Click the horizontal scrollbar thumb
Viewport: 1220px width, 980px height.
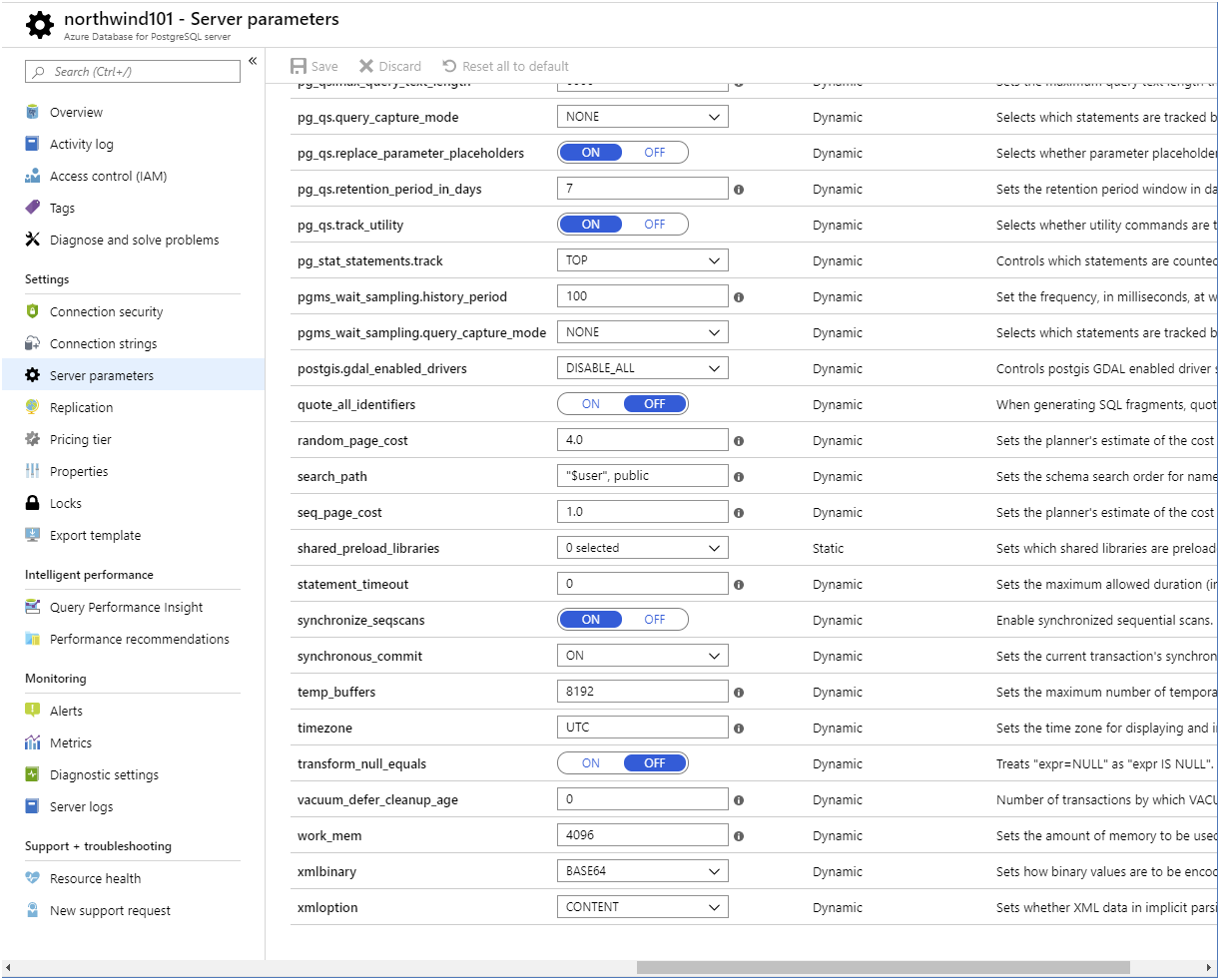[884, 967]
